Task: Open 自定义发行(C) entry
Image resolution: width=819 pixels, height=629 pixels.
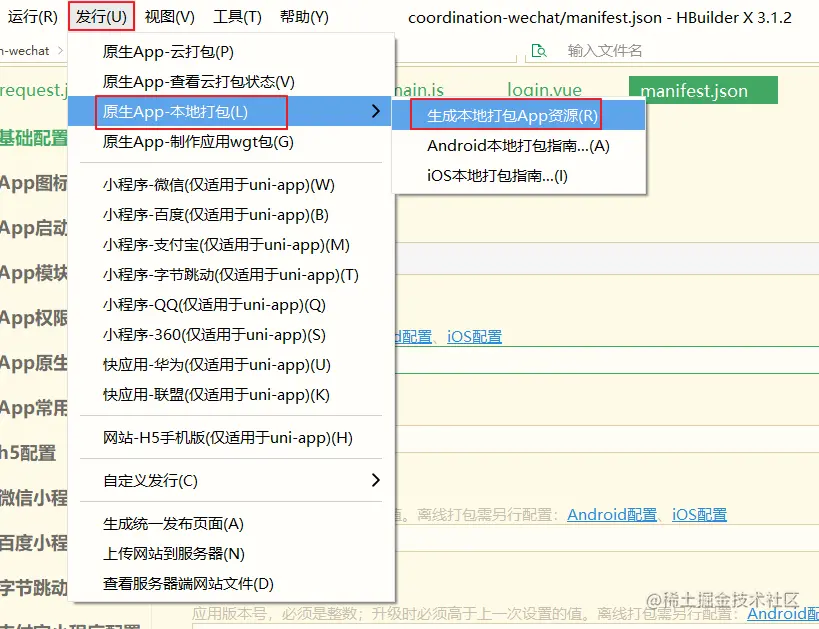Action: coord(231,480)
